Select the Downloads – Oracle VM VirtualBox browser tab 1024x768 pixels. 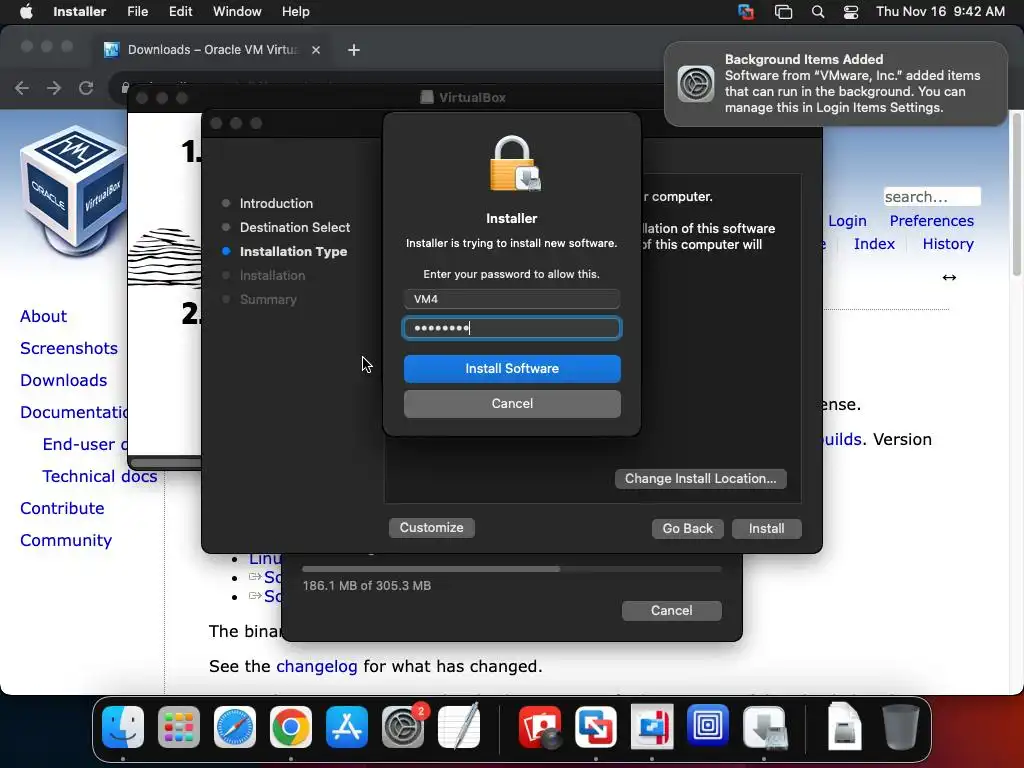tap(212, 50)
